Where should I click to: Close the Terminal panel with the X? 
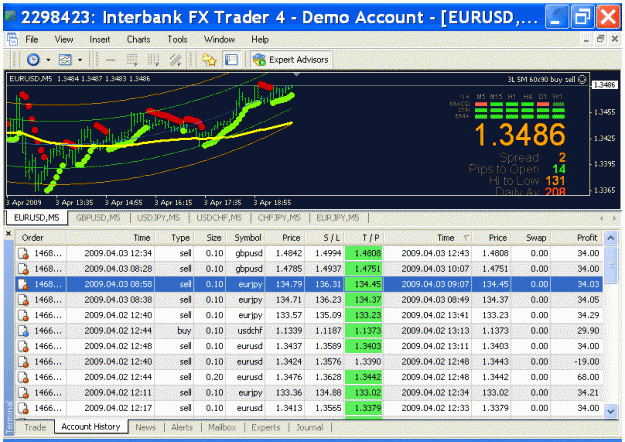(8, 233)
